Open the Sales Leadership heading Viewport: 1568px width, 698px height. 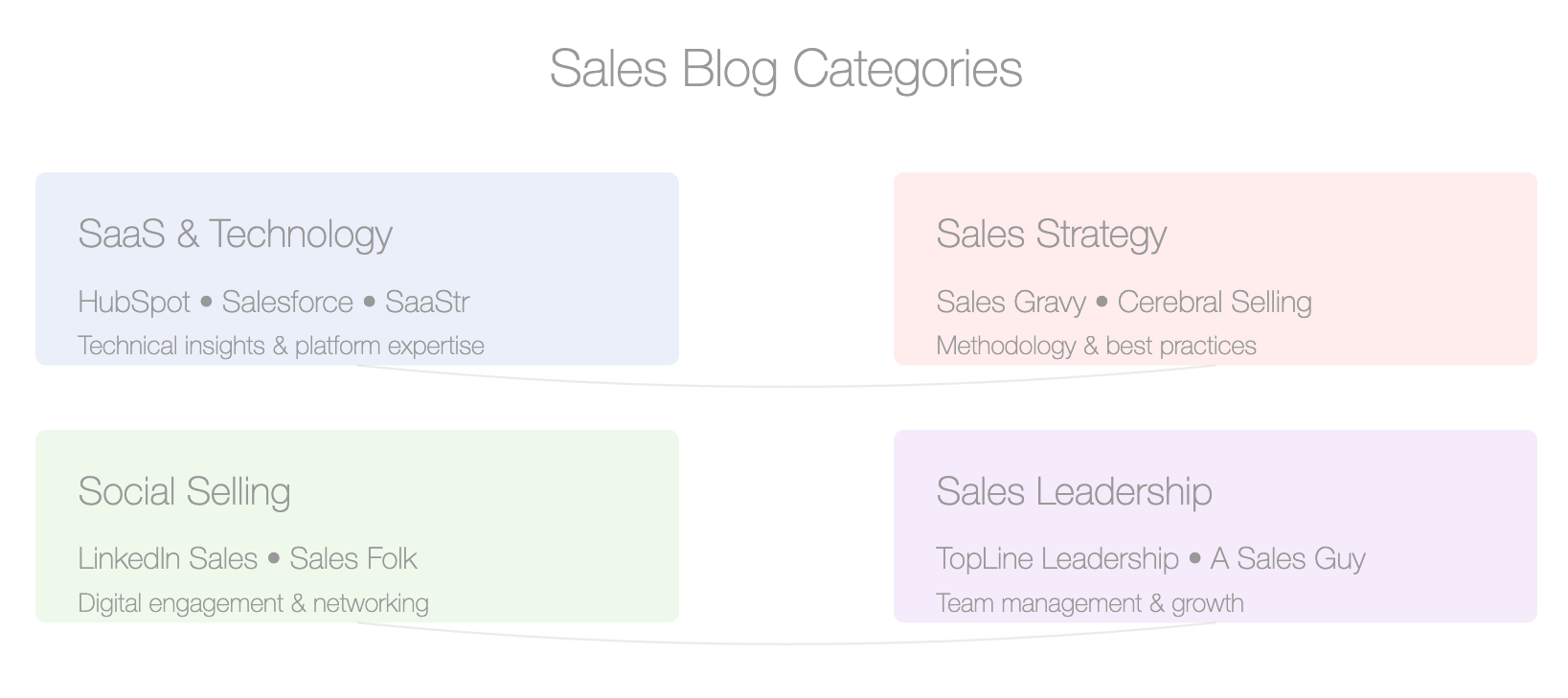click(1074, 492)
